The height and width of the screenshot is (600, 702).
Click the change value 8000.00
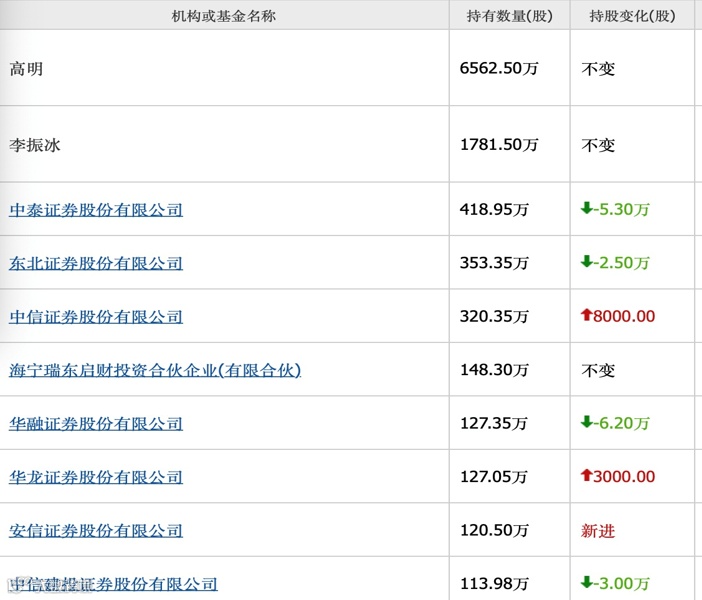pos(624,316)
